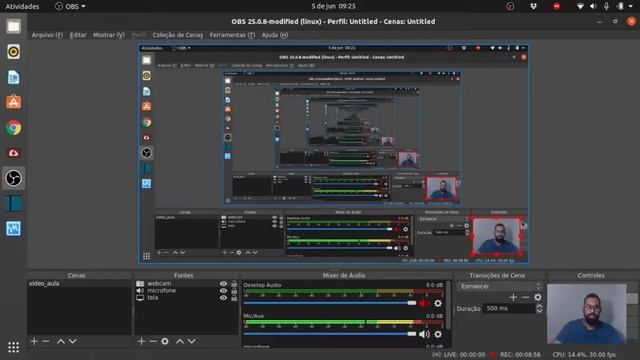This screenshot has width=640, height=360.
Task: Open the system menu arrow in the top bar
Action: pos(631,6)
